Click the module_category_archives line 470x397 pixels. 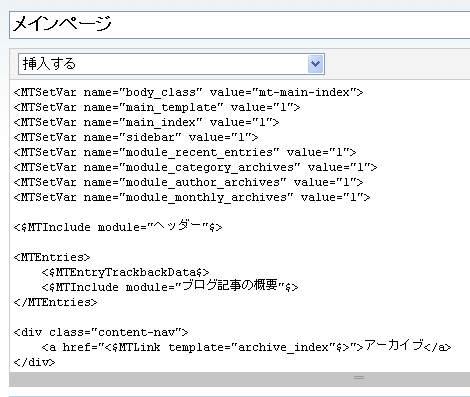point(195,167)
